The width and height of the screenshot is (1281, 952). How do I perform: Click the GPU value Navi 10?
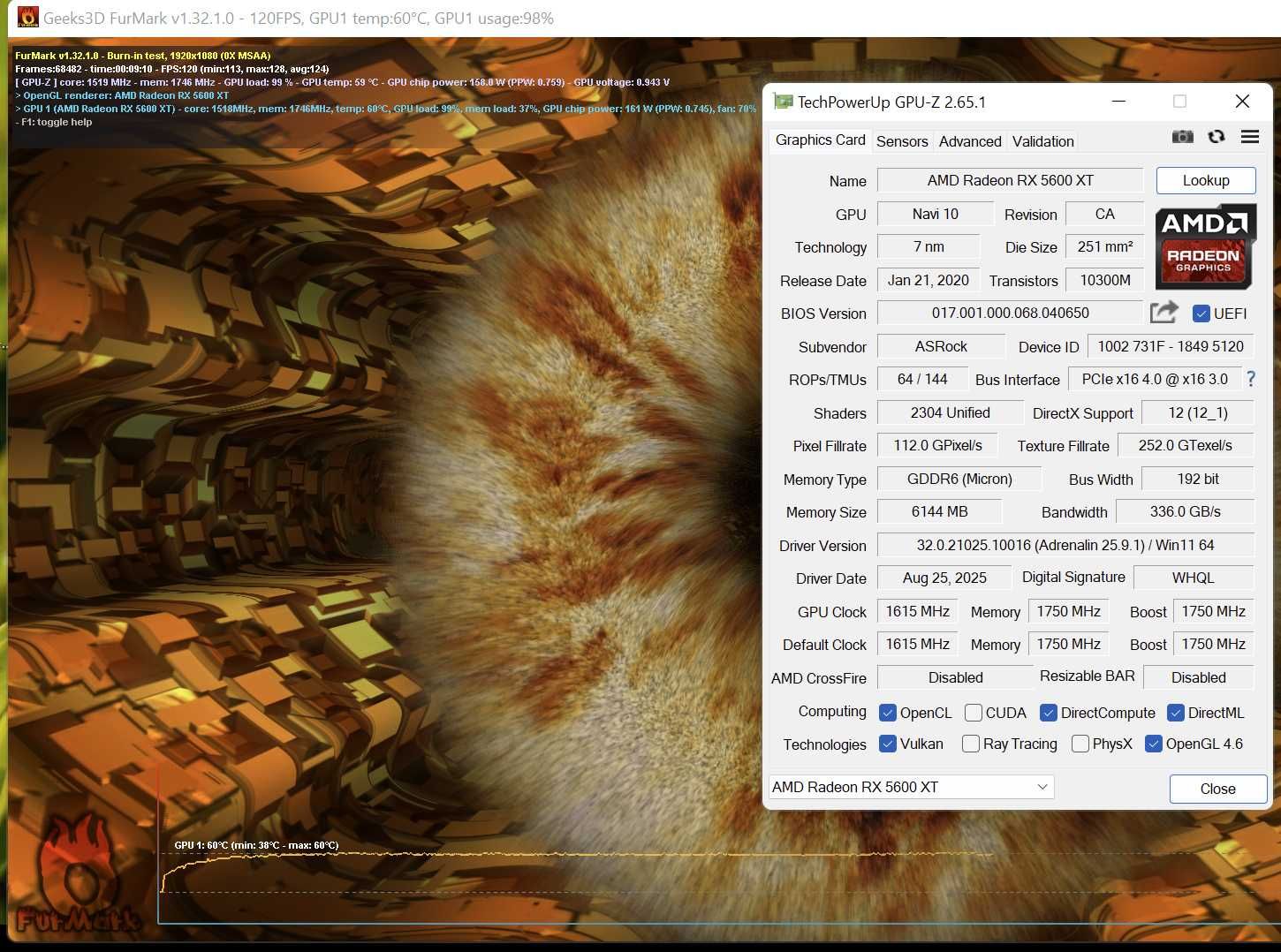(935, 214)
